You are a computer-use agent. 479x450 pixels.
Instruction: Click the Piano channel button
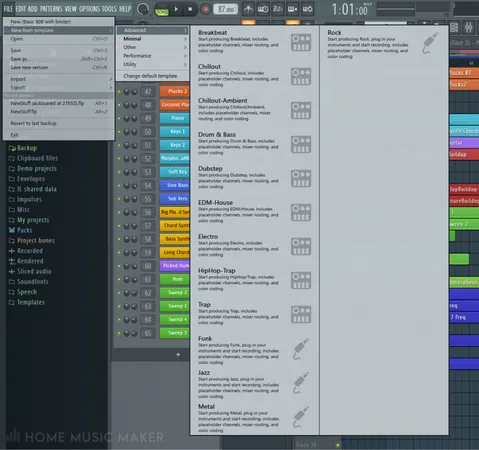[175, 118]
